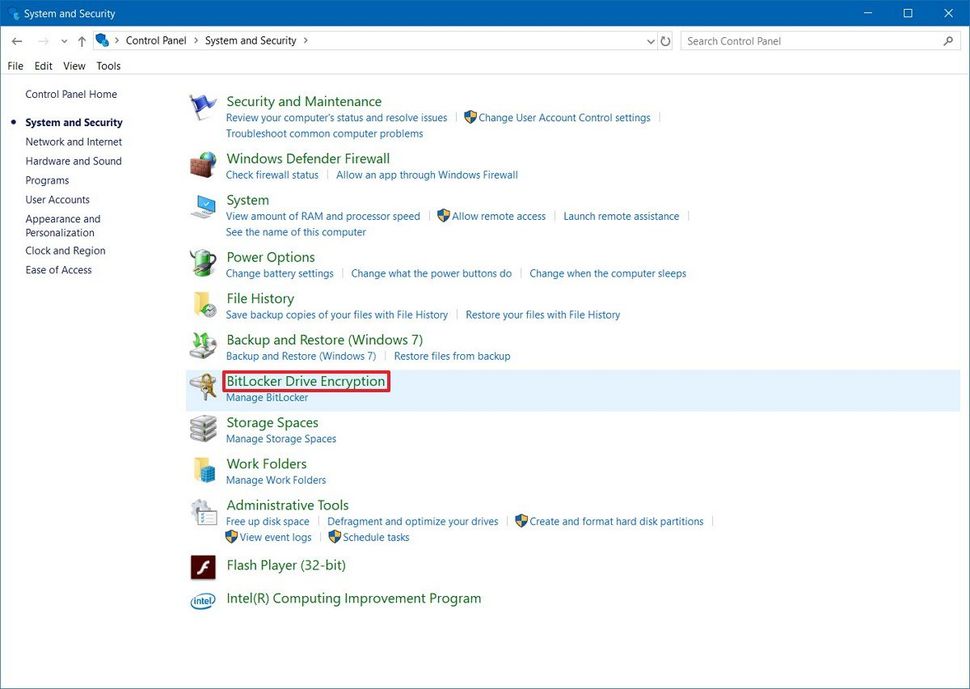
Task: Select Network and Internet in the sidebar
Action: (72, 141)
